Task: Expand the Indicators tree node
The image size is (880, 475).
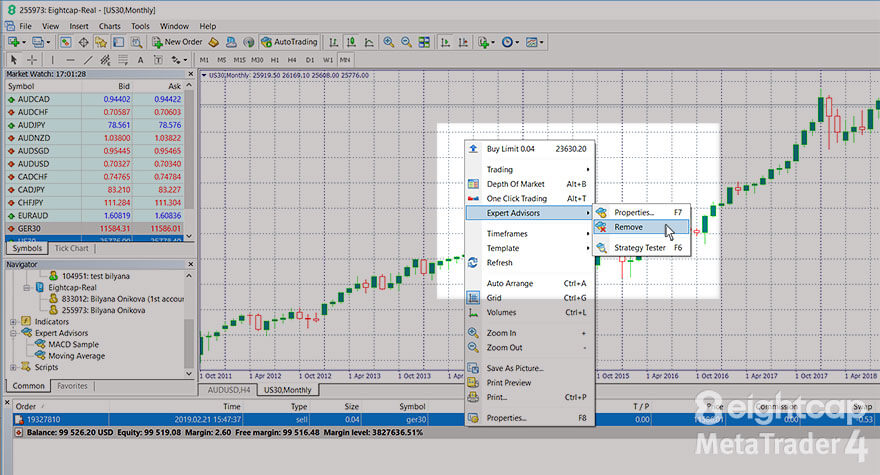Action: pos(13,322)
